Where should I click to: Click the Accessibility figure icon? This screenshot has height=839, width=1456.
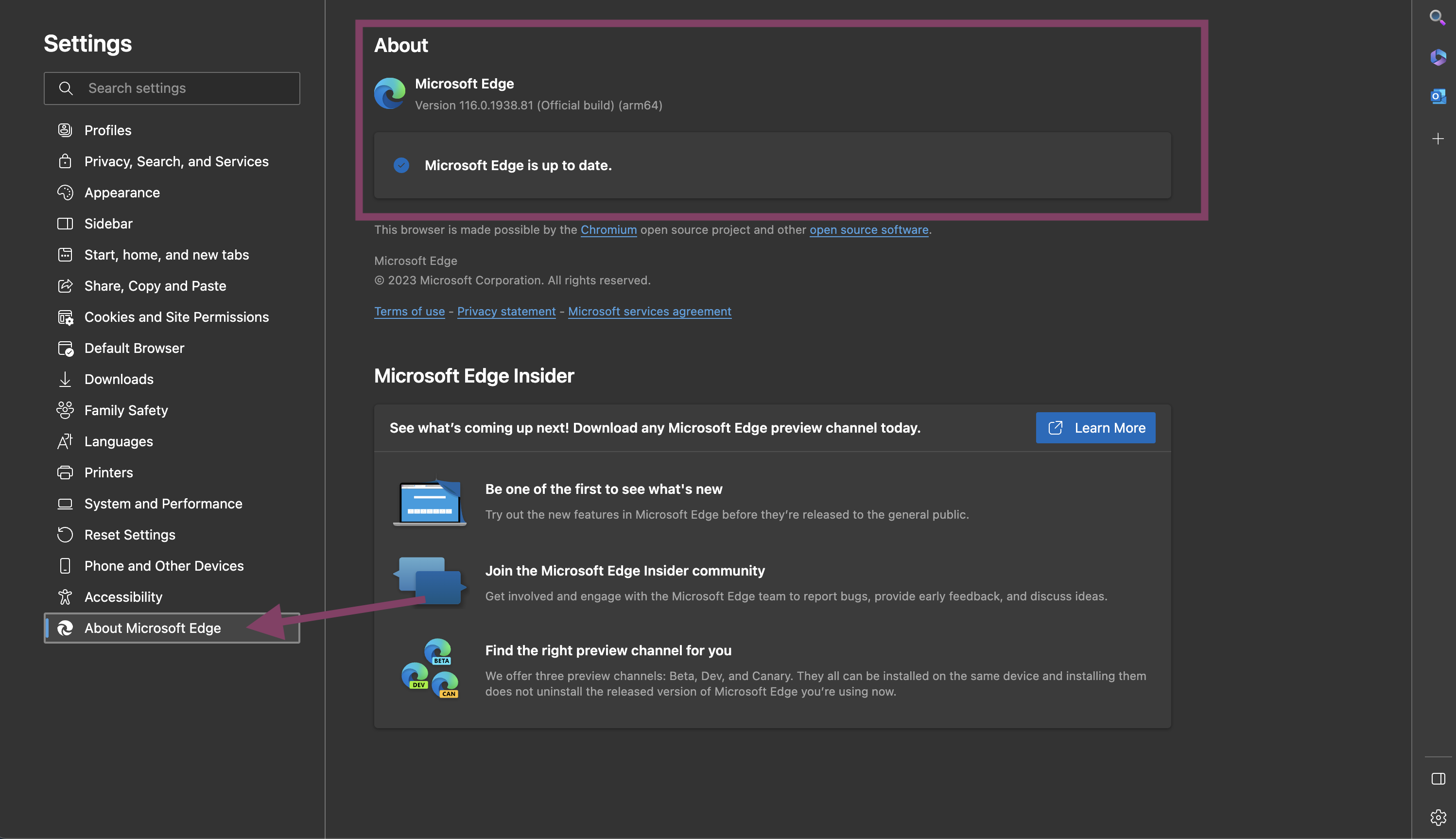[x=65, y=597]
